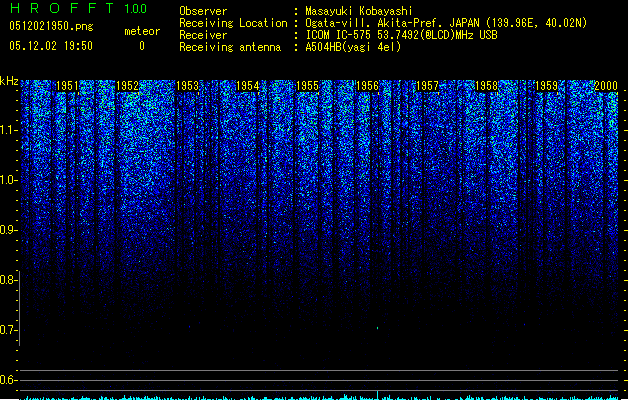Click the green signal dot near 0.7 kHz
The image size is (629, 400).
click(377, 328)
